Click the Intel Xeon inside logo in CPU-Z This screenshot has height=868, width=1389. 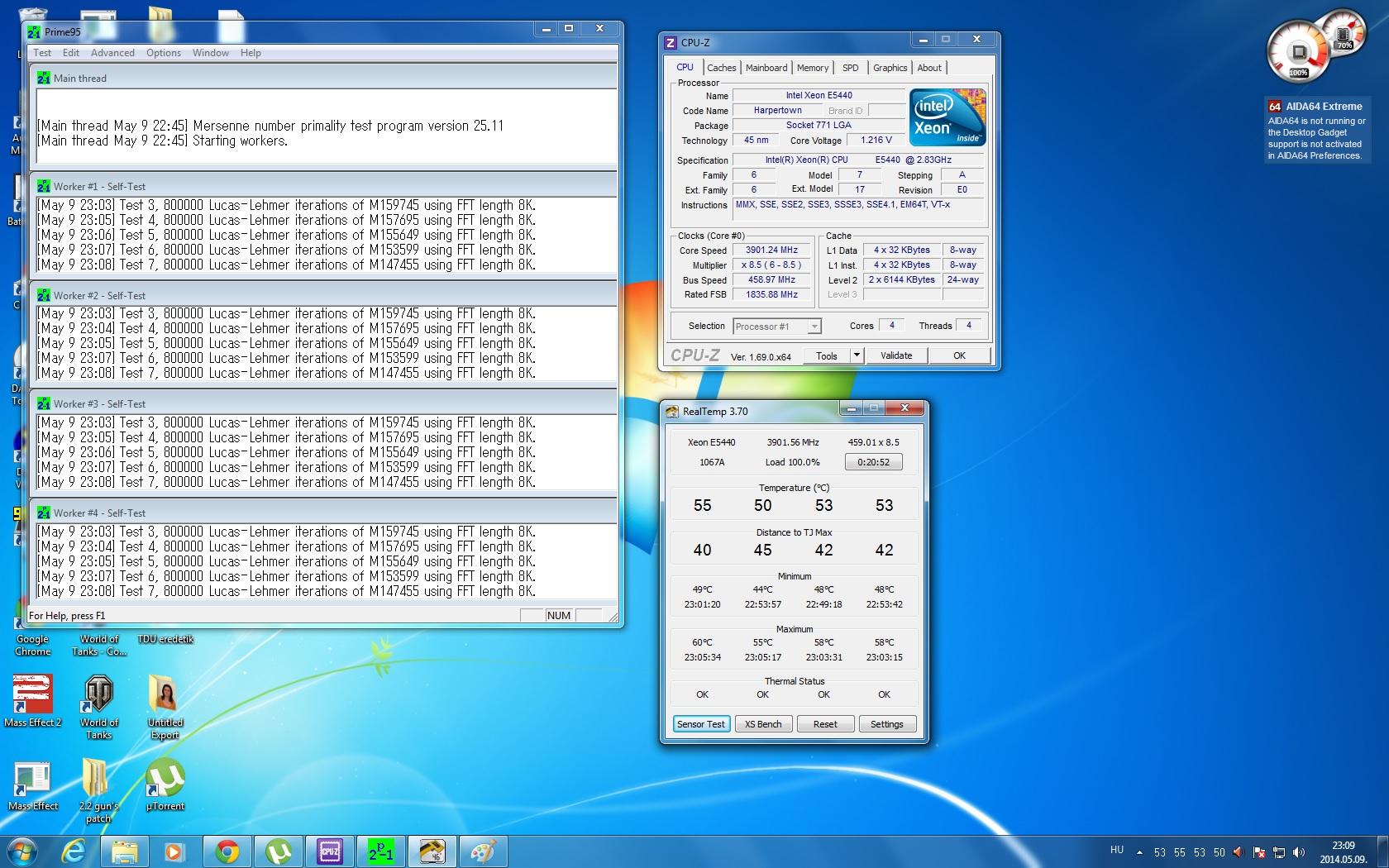pos(947,117)
